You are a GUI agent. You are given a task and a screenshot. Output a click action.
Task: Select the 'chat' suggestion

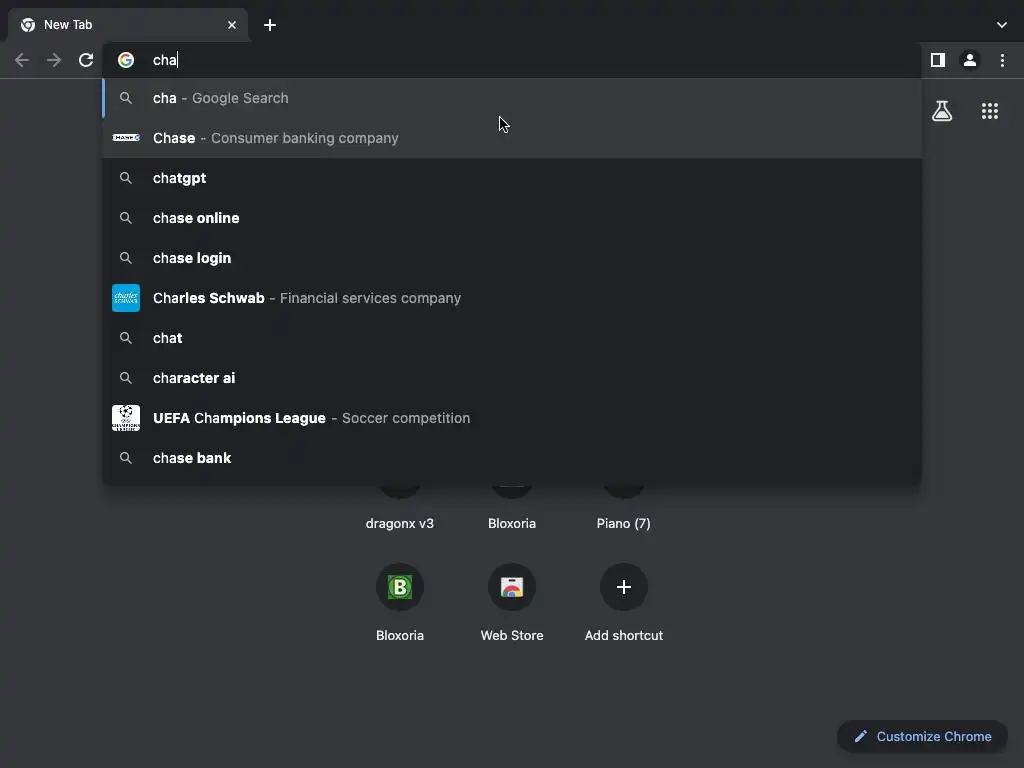click(512, 338)
